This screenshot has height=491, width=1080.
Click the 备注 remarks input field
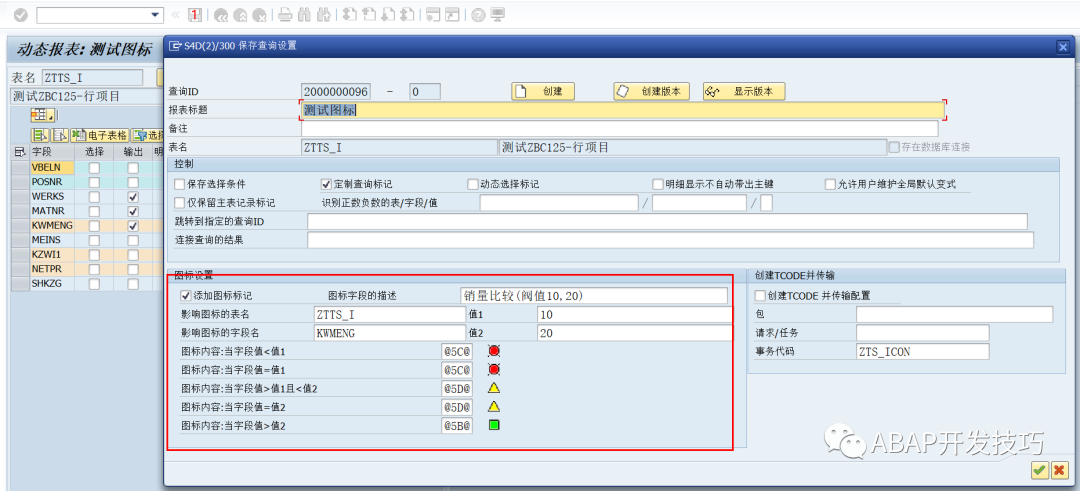619,129
